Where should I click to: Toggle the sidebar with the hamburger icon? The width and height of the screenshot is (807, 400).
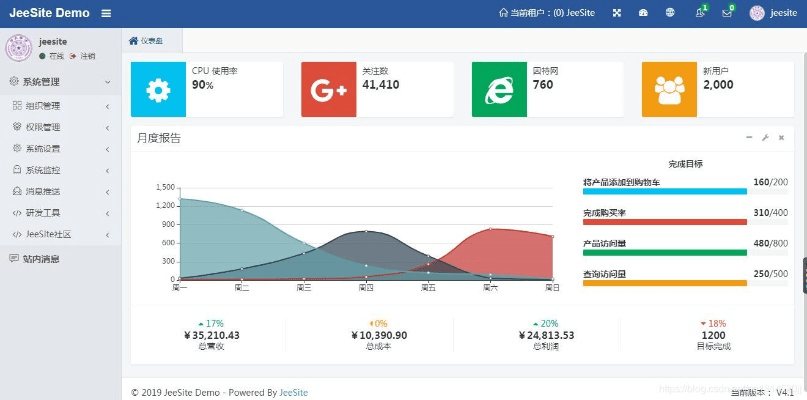tap(106, 13)
